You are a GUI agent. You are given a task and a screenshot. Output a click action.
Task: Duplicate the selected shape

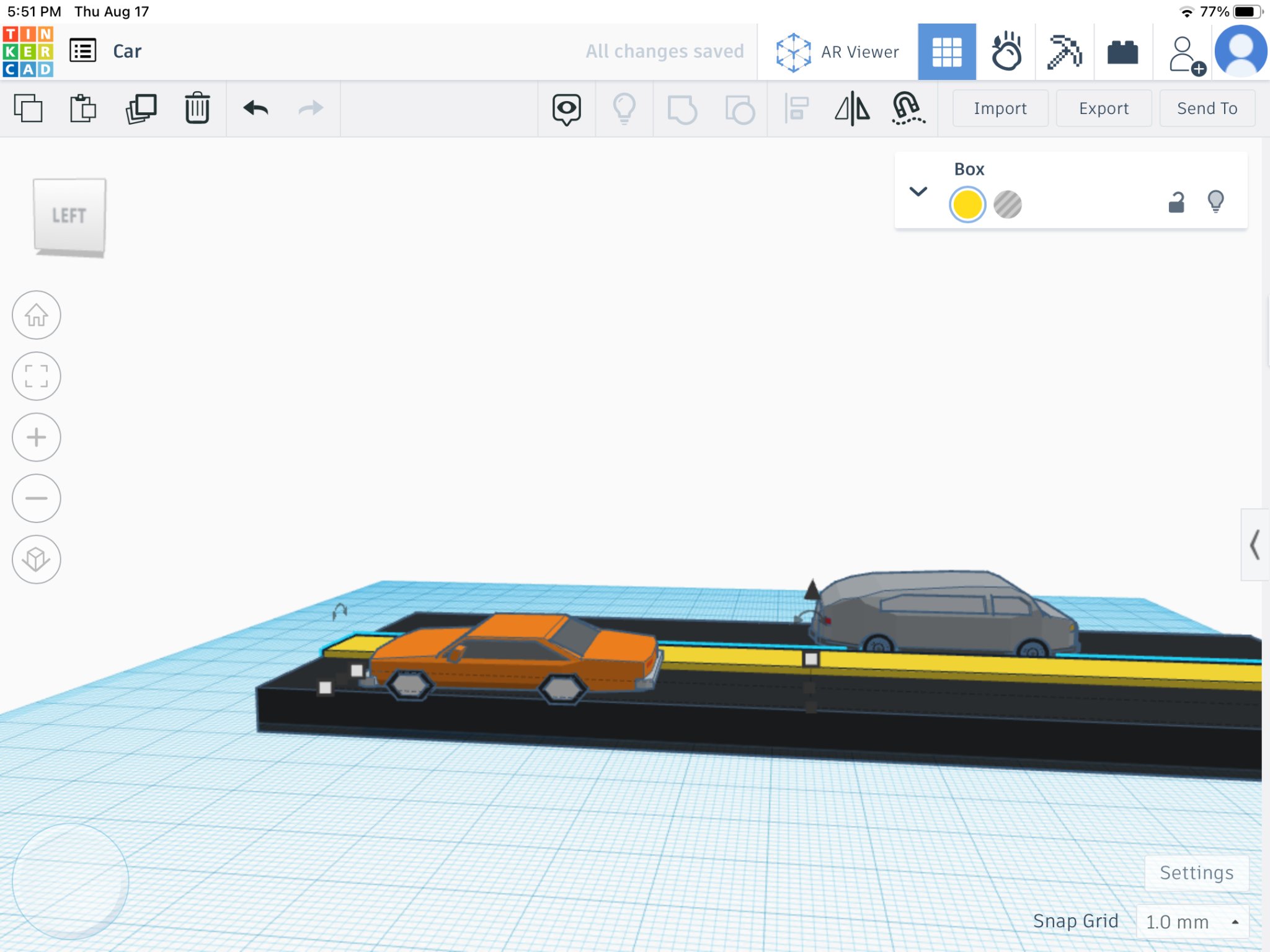pos(141,108)
